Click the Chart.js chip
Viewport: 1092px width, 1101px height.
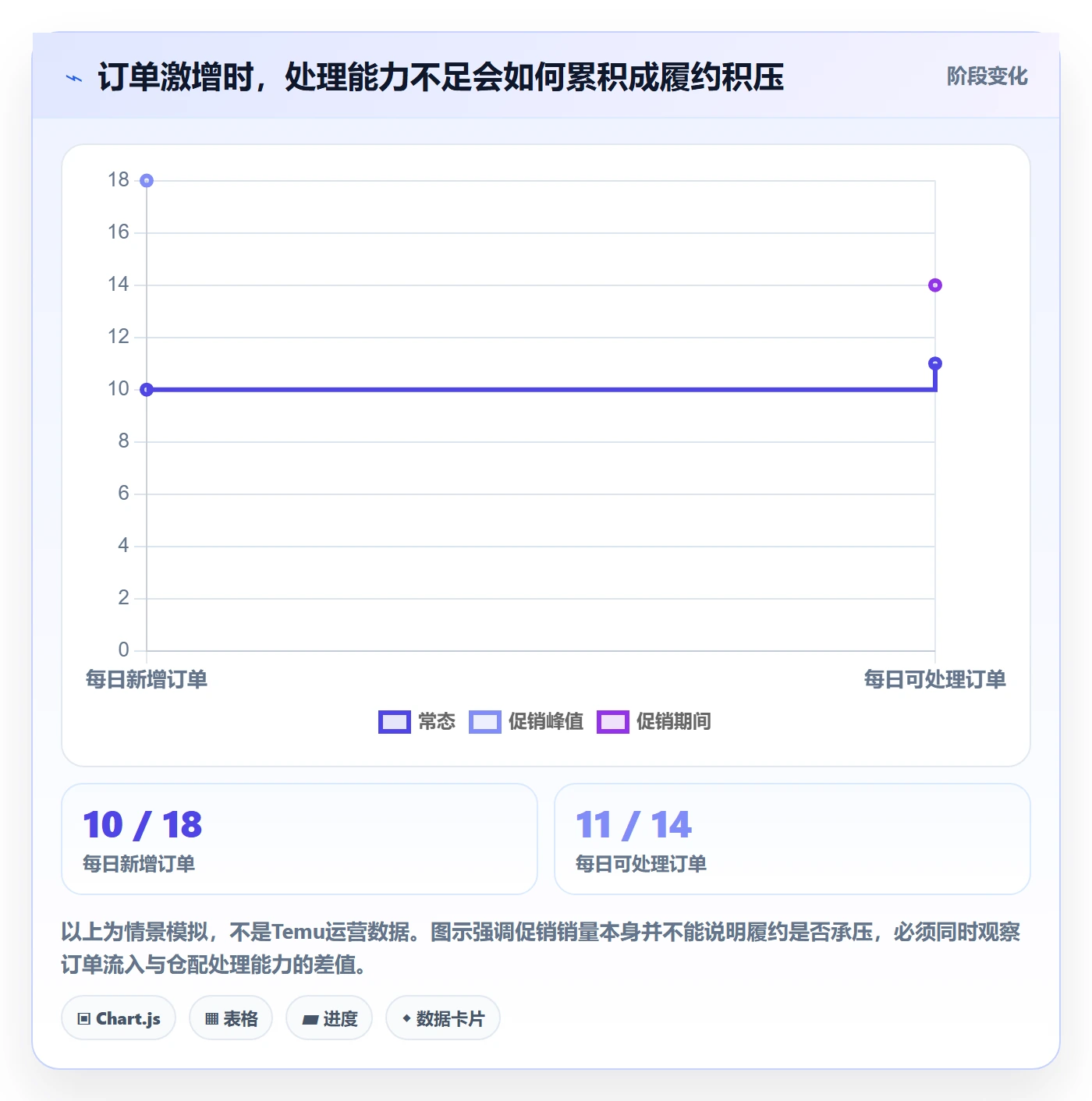[119, 1018]
